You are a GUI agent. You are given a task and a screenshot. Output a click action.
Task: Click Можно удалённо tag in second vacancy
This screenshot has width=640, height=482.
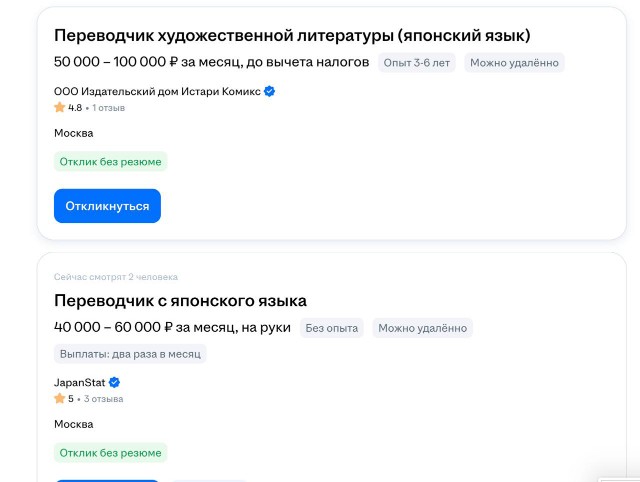422,328
